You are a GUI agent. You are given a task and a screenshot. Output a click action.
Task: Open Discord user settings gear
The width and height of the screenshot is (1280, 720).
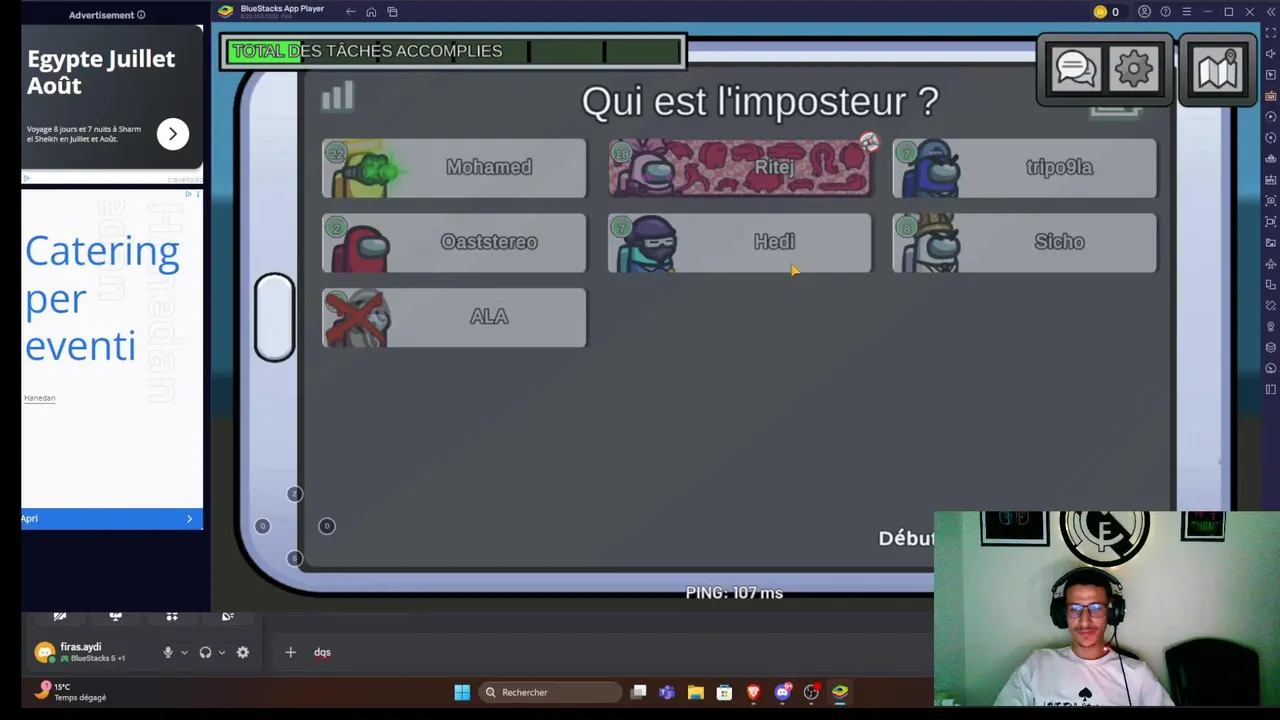tap(243, 652)
